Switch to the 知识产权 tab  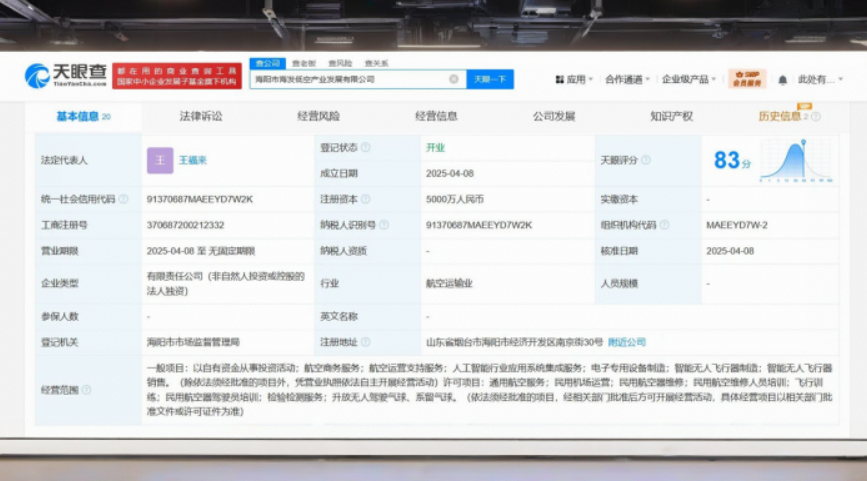tap(671, 116)
